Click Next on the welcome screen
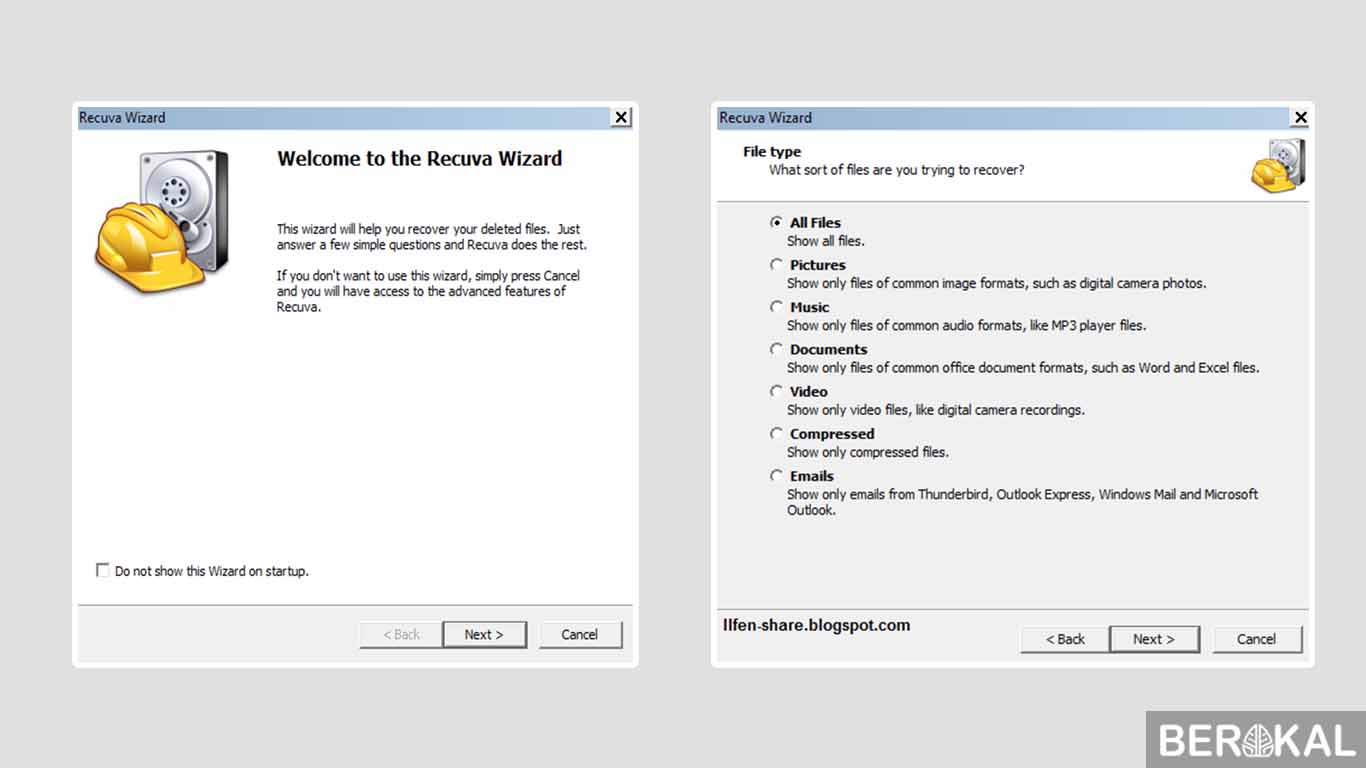Screen dimensions: 1366x768 [x=485, y=634]
